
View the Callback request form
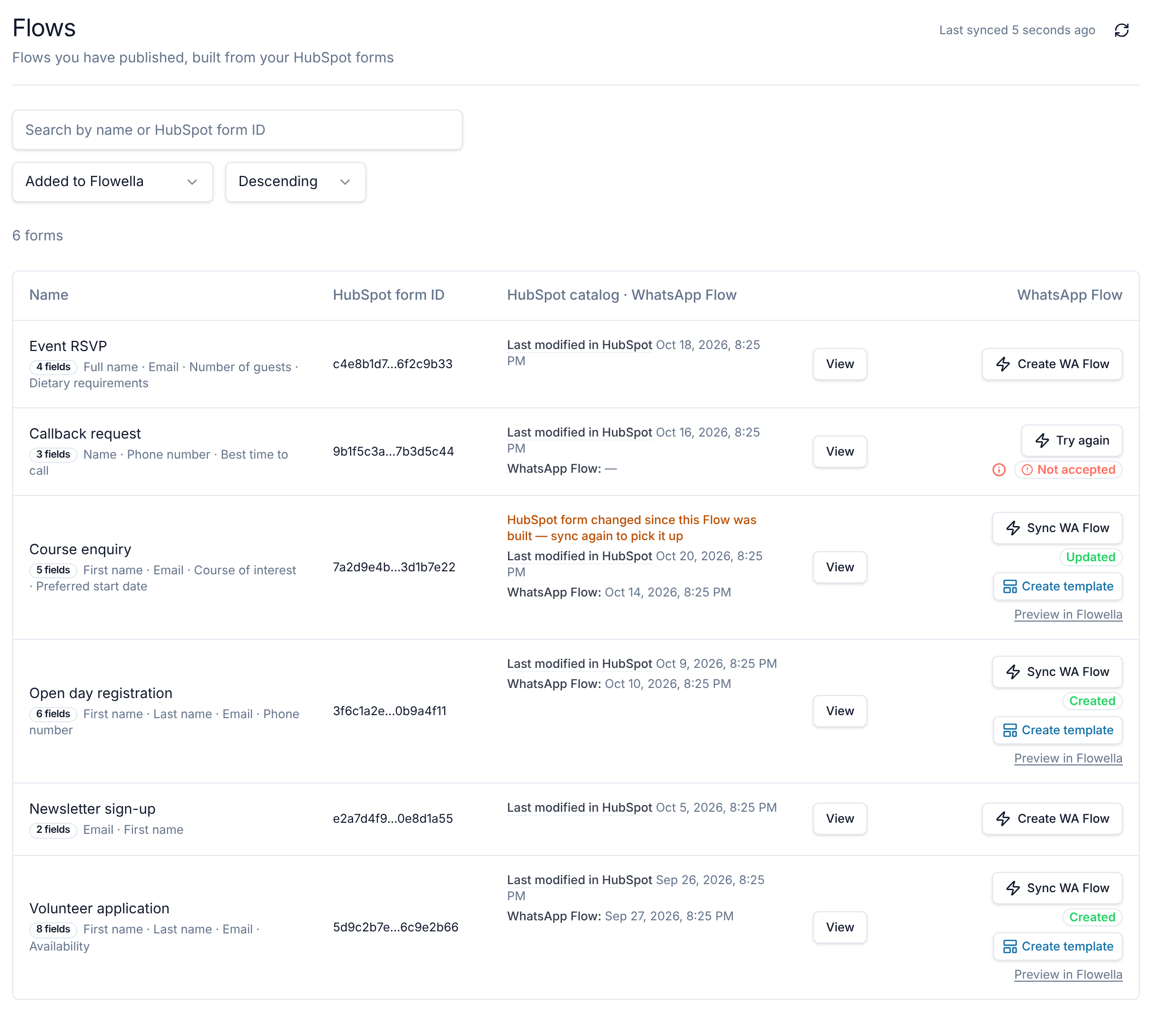[840, 452]
